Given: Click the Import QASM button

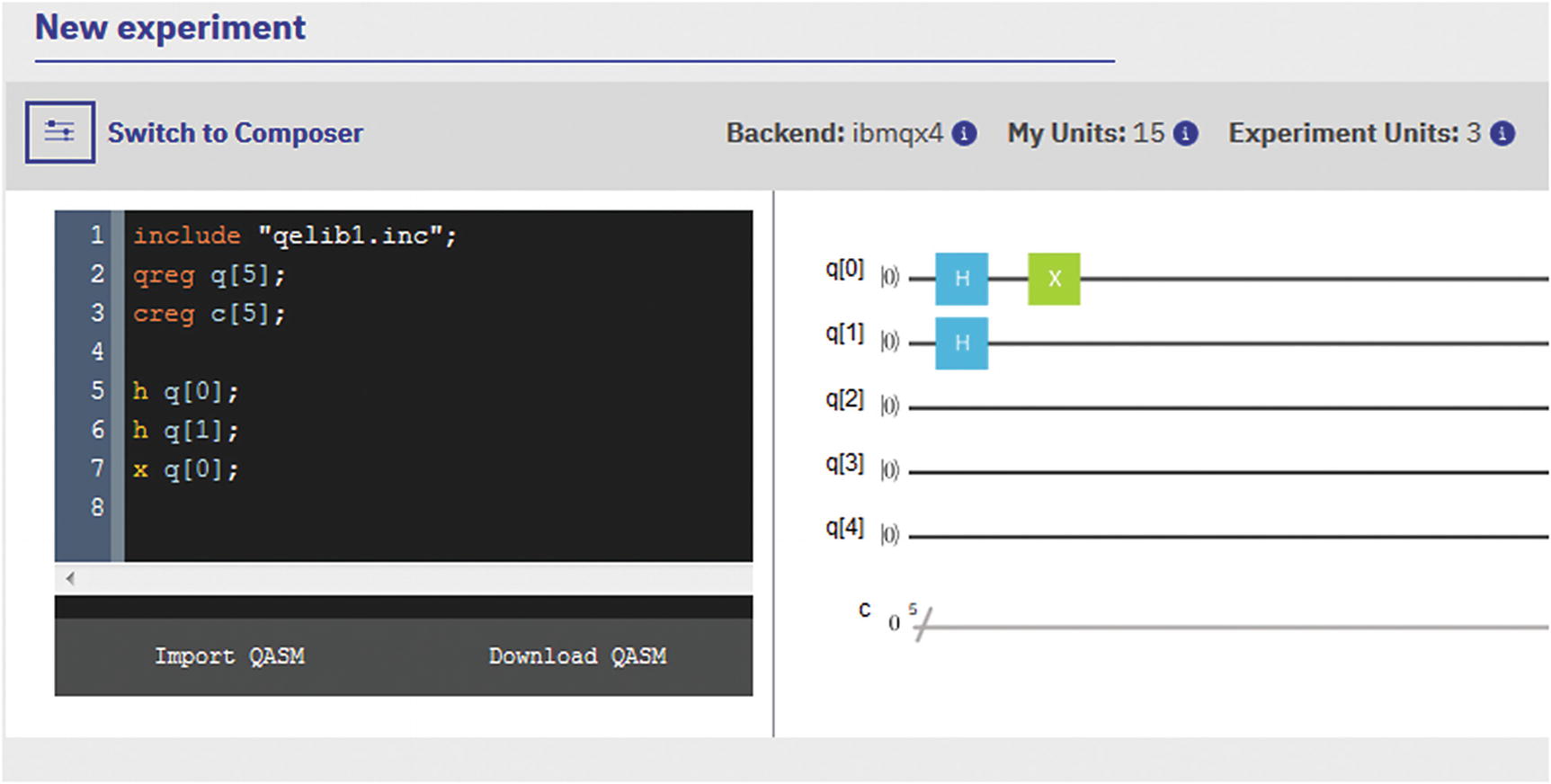Looking at the screenshot, I should pos(229,655).
